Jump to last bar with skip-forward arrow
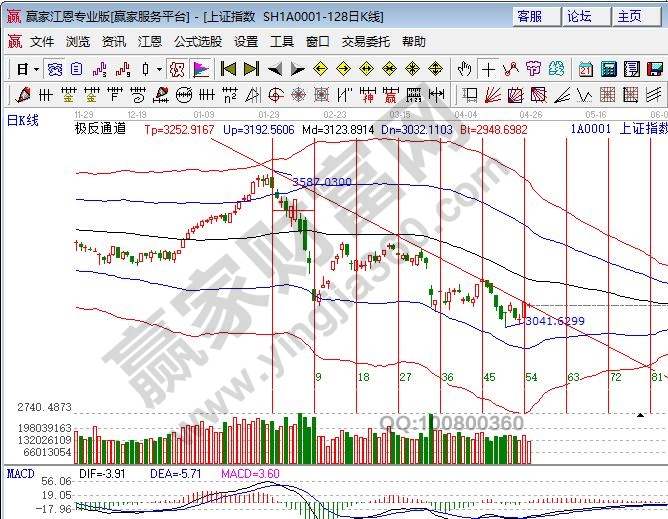The width and height of the screenshot is (668, 519). pos(251,69)
